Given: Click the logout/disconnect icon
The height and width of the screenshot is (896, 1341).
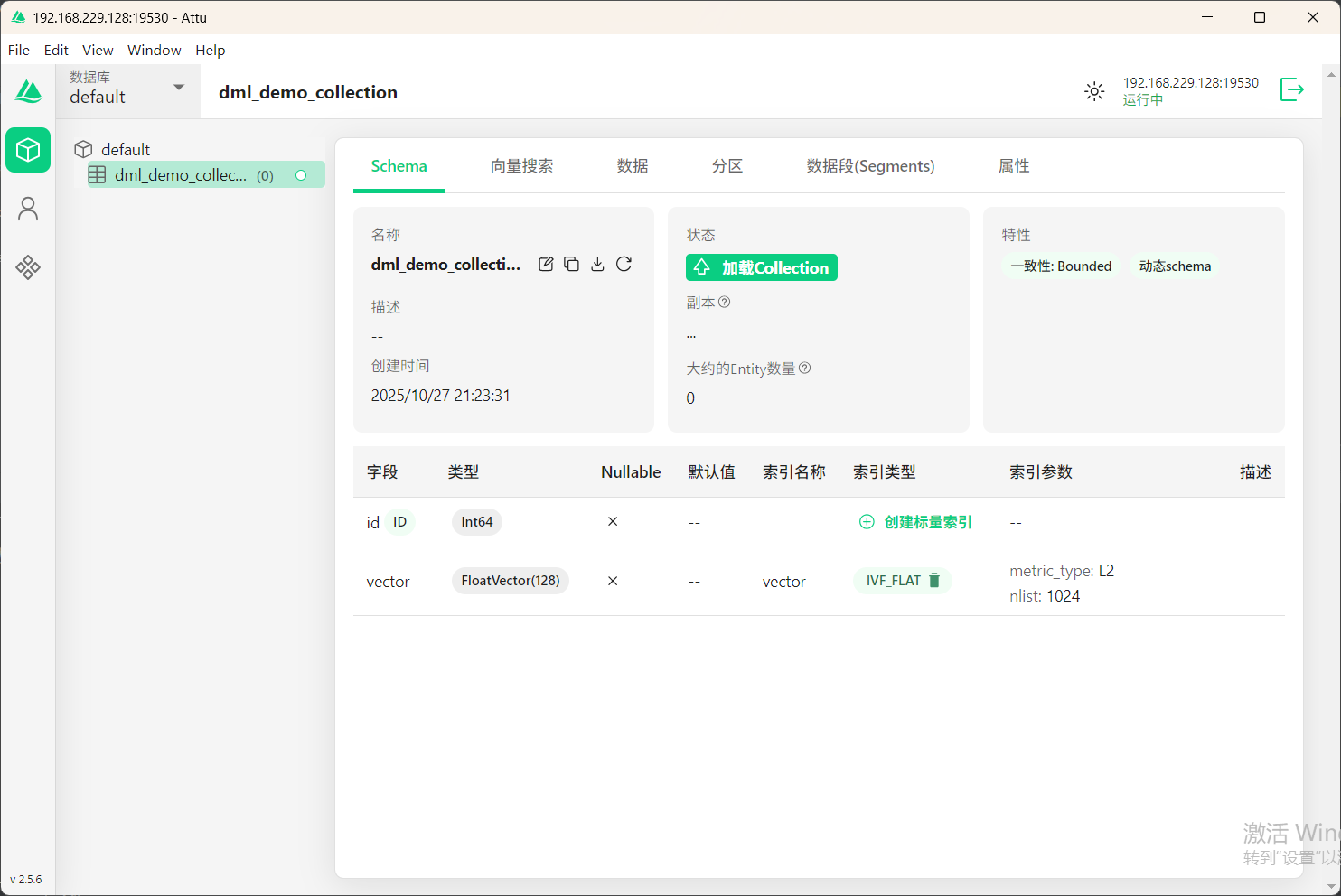Looking at the screenshot, I should [1292, 89].
